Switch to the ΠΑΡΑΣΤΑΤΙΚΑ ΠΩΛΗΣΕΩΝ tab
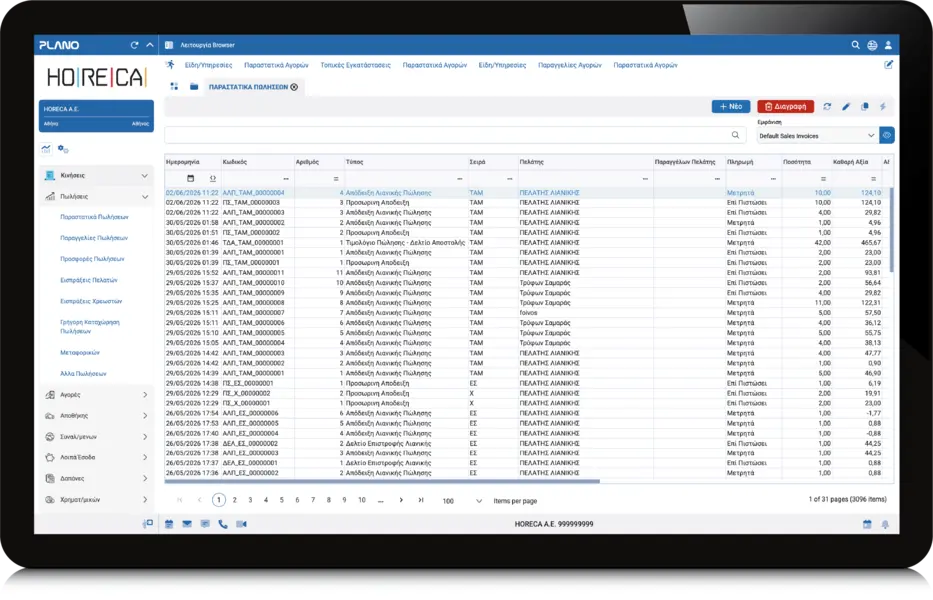Viewport: 933px width, 600px height. [248, 87]
